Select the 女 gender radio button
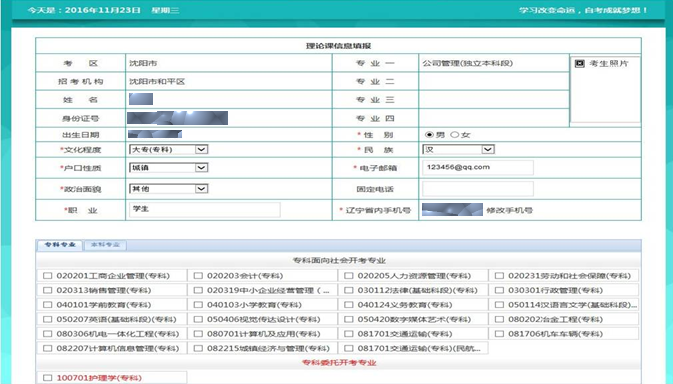Screen dimensions: 673x384 [455, 135]
